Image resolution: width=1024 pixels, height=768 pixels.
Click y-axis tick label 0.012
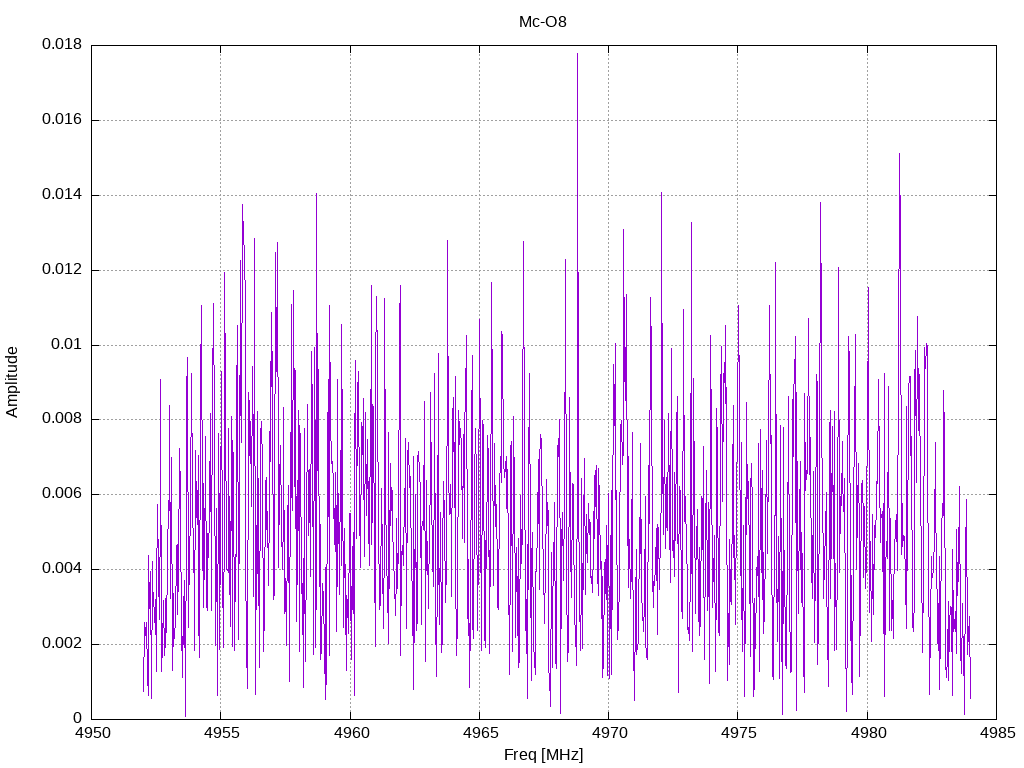click(x=62, y=269)
